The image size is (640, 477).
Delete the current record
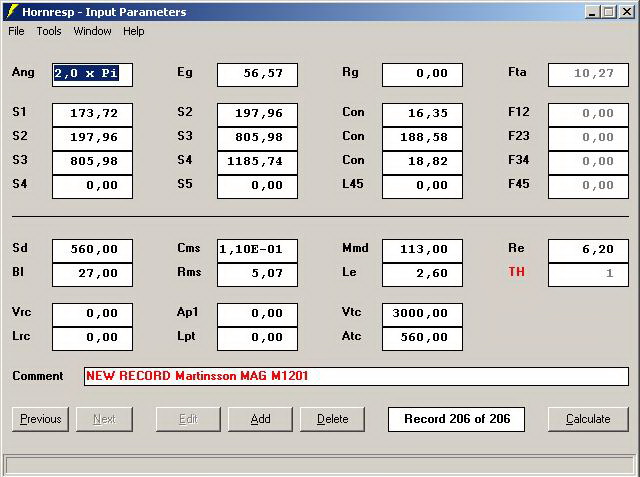(x=333, y=419)
